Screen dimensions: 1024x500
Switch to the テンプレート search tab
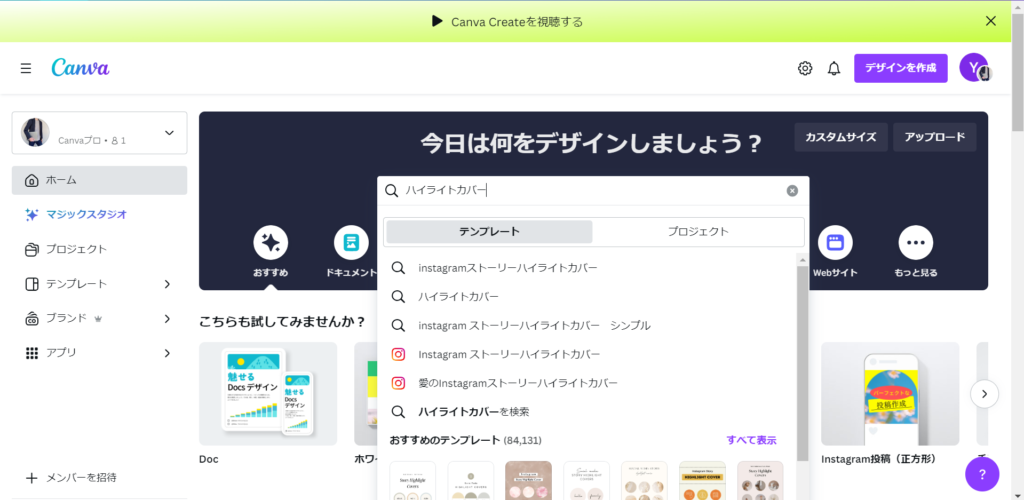tap(489, 232)
